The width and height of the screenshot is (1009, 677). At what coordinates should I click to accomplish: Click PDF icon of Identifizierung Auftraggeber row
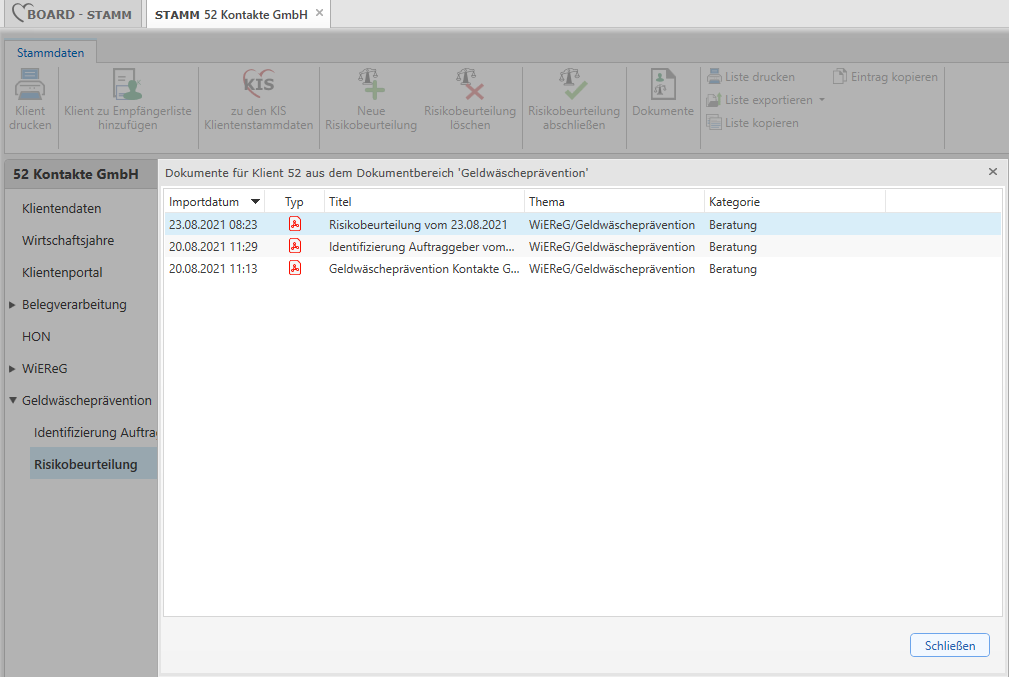(295, 247)
